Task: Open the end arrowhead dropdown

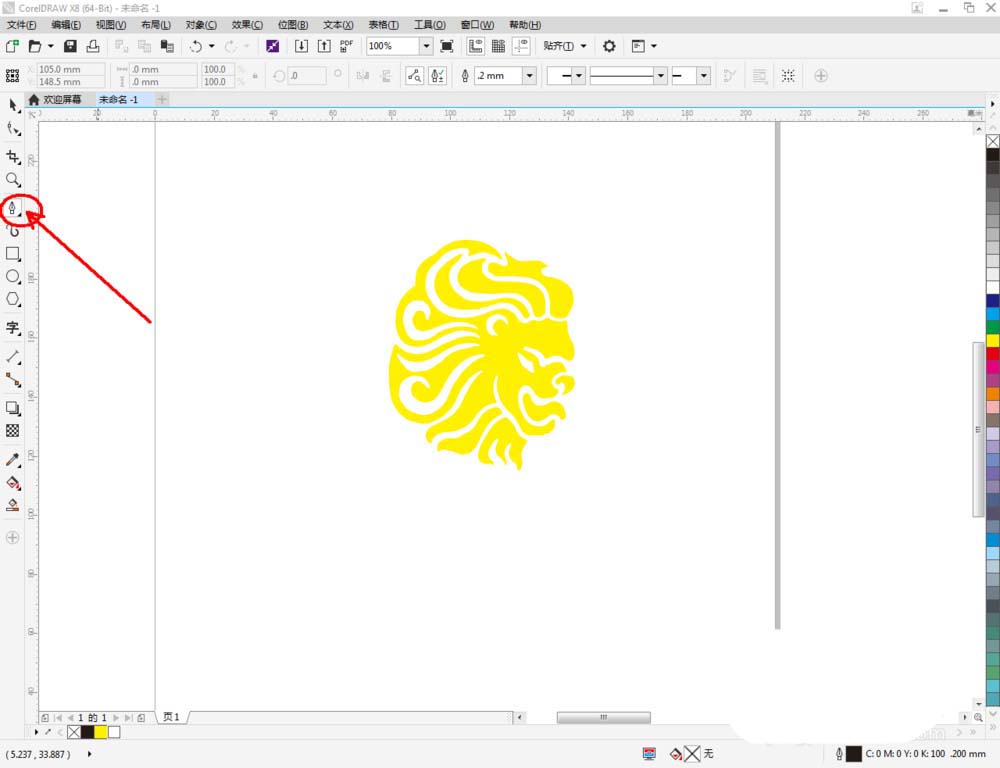Action: point(703,76)
